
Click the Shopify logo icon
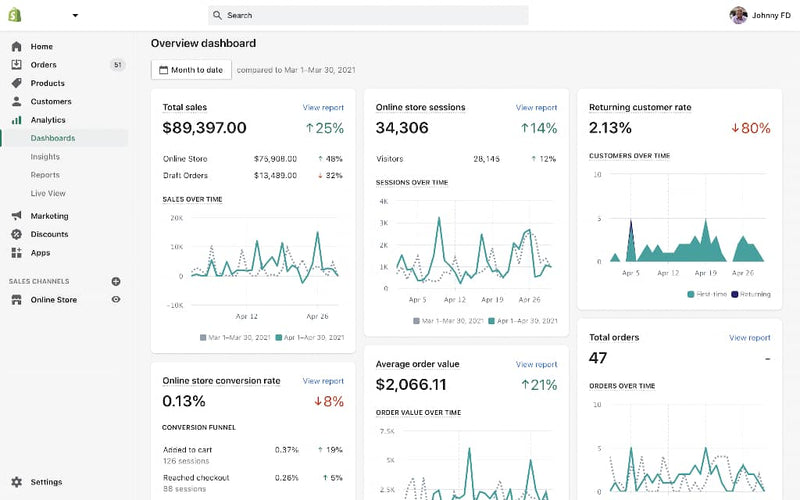coord(17,15)
